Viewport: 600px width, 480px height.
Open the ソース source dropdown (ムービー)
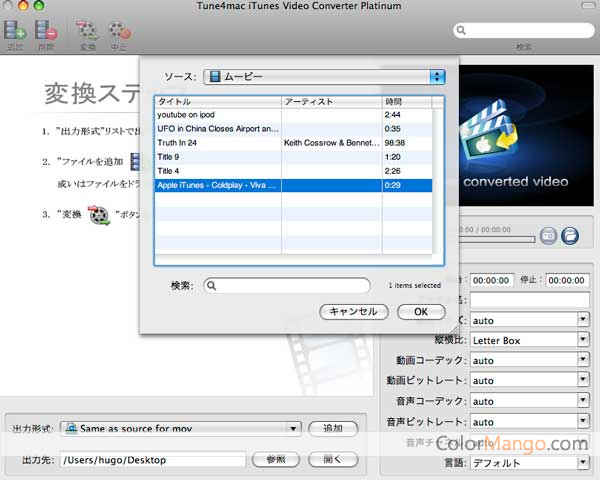[324, 77]
